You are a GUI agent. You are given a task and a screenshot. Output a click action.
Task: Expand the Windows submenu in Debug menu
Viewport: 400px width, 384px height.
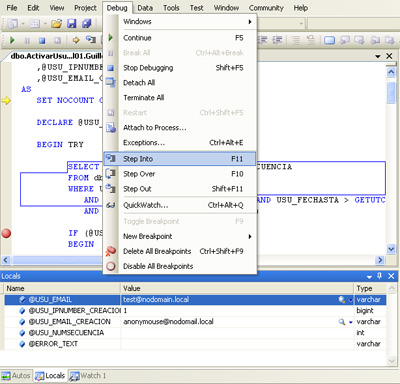[180, 22]
